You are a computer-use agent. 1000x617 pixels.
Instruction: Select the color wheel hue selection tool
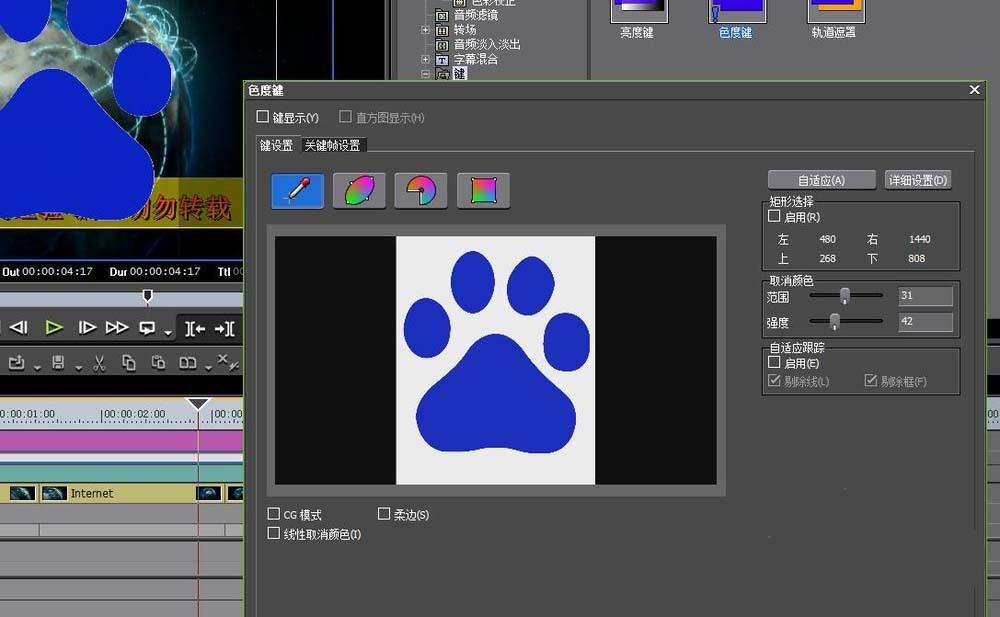pyautogui.click(x=420, y=189)
